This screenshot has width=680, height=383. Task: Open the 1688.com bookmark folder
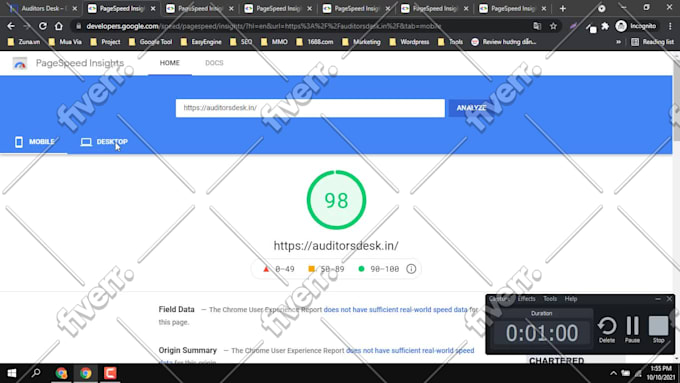(315, 42)
